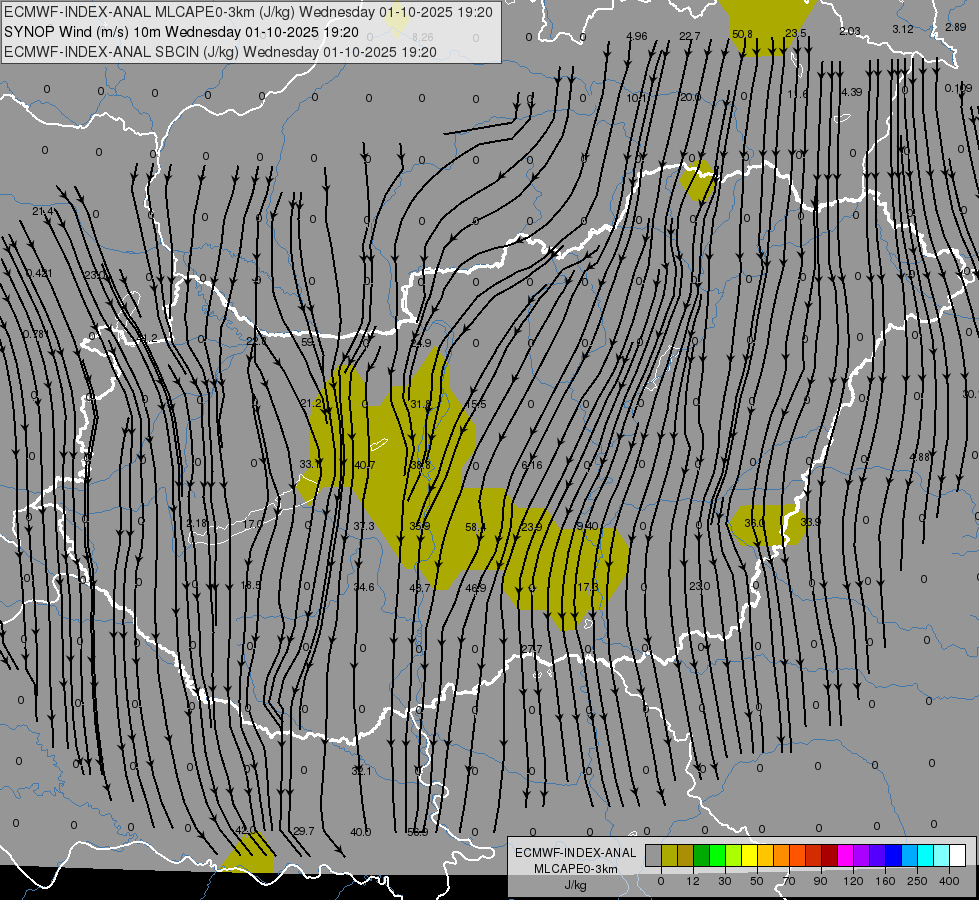Screen dimensions: 979x900
Task: Click the map value '0.781'
Action: 36,334
